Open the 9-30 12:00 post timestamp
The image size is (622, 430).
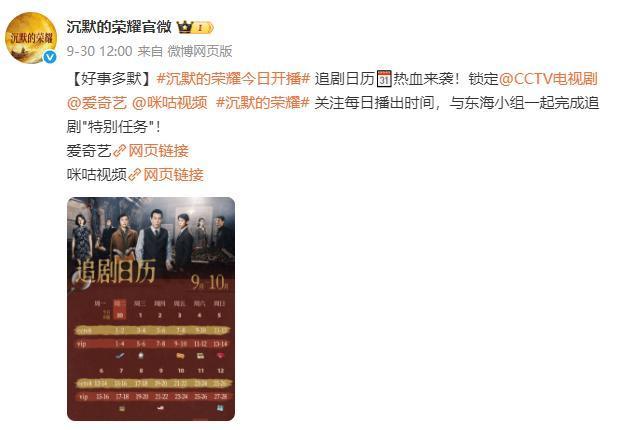99,51
